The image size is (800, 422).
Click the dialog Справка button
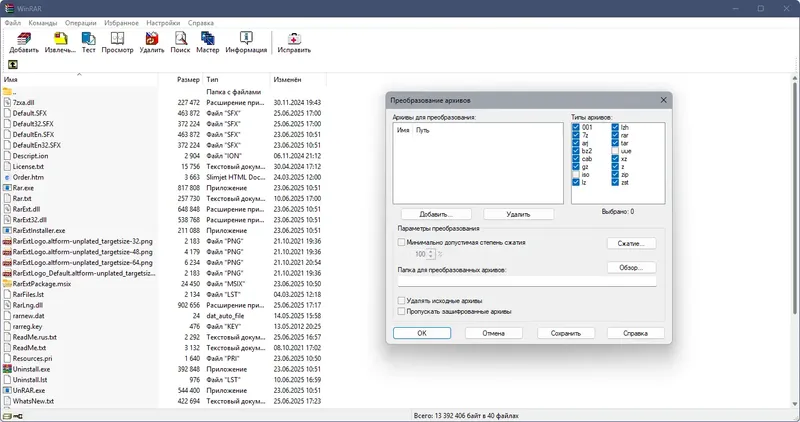tap(636, 333)
